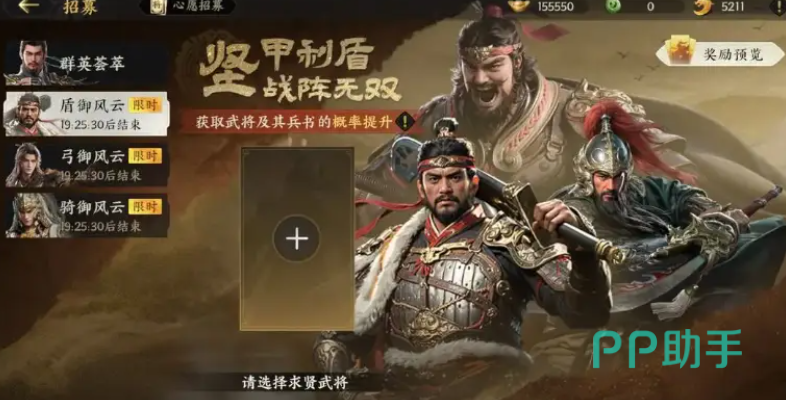Click the probability info exclamation icon
This screenshot has height=400, width=786.
[x=405, y=121]
